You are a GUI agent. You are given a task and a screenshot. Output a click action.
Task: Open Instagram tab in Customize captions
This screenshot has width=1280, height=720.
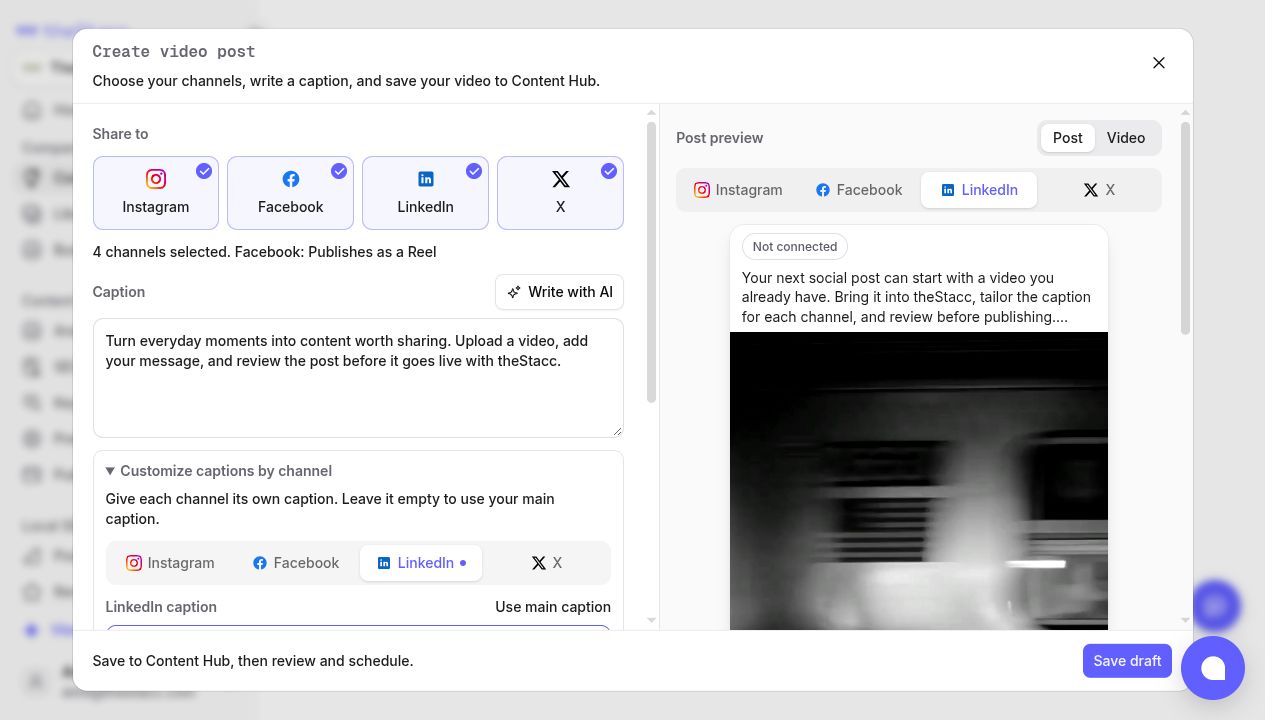pos(170,563)
